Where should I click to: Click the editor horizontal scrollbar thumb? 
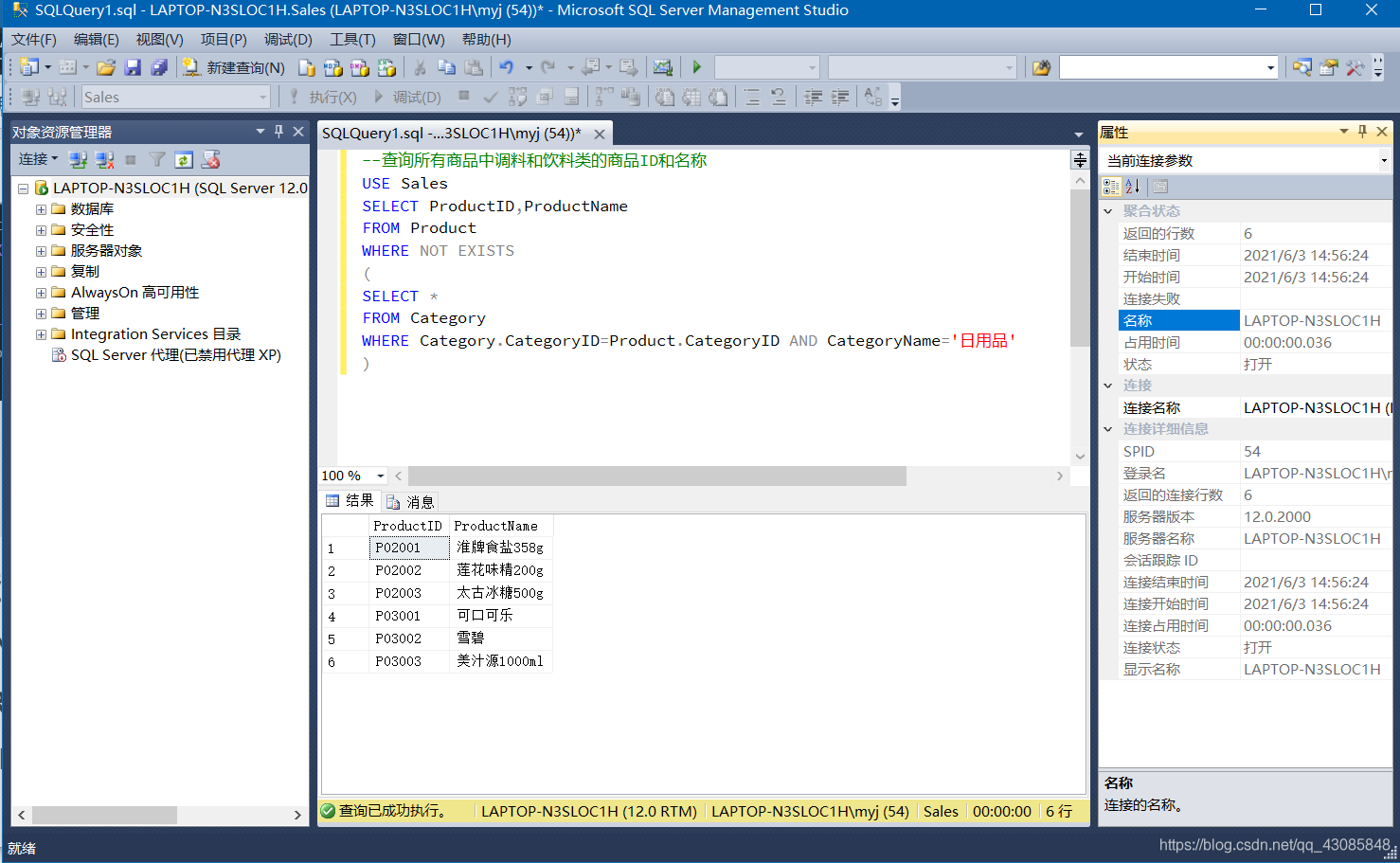(656, 476)
